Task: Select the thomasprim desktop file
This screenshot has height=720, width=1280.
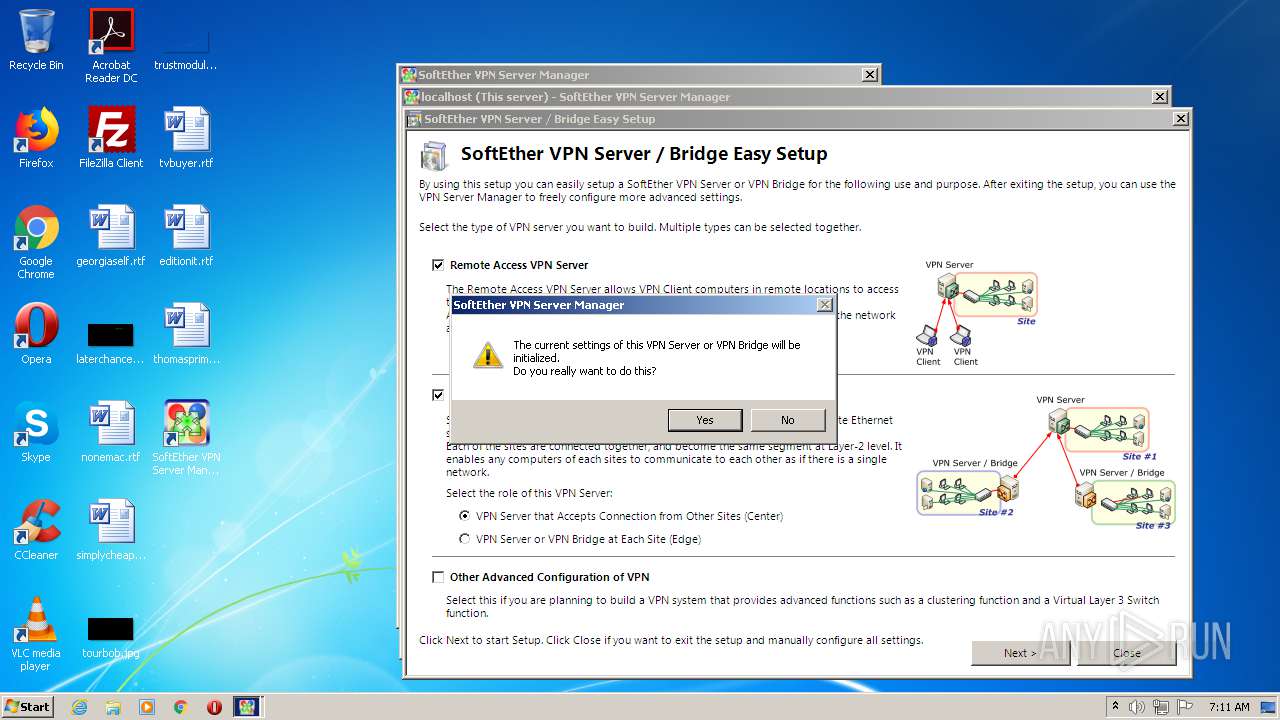Action: [186, 334]
